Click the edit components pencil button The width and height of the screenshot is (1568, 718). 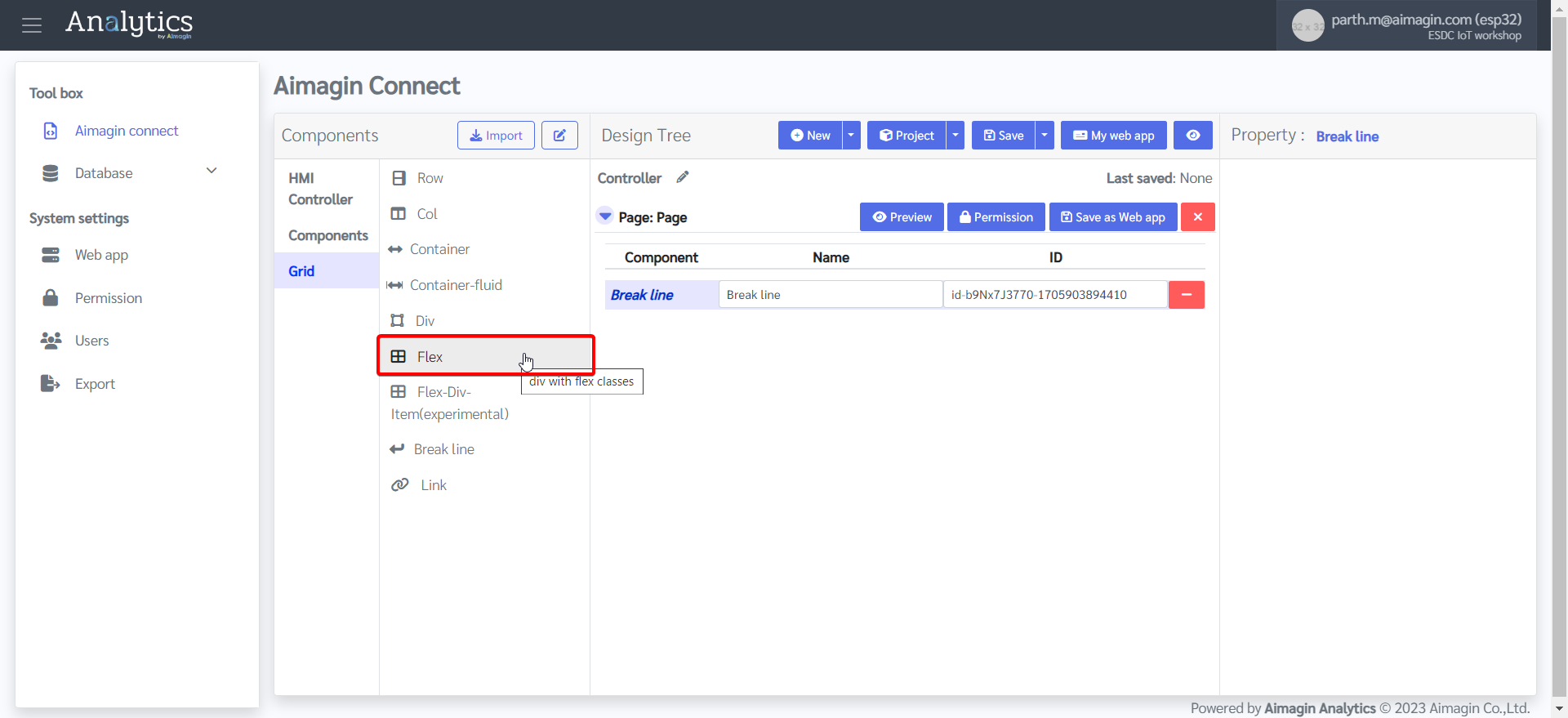[559, 136]
